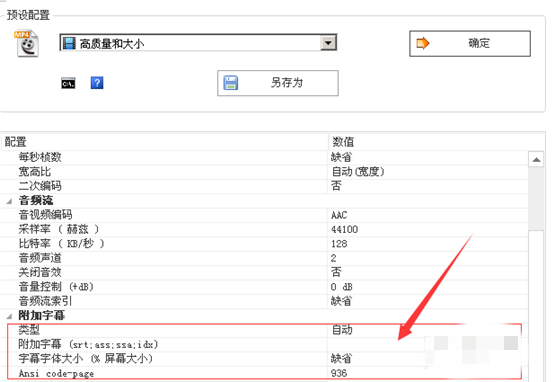
Task: Open the 高质量和大小 preset dropdown
Action: coord(198,43)
